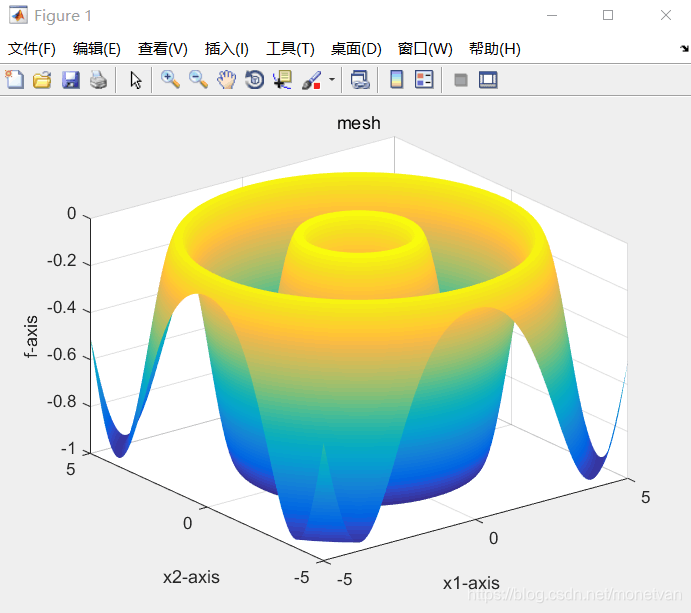Screen dimensions: 691x613
Task: Click the Link Plot icon
Action: click(x=360, y=80)
